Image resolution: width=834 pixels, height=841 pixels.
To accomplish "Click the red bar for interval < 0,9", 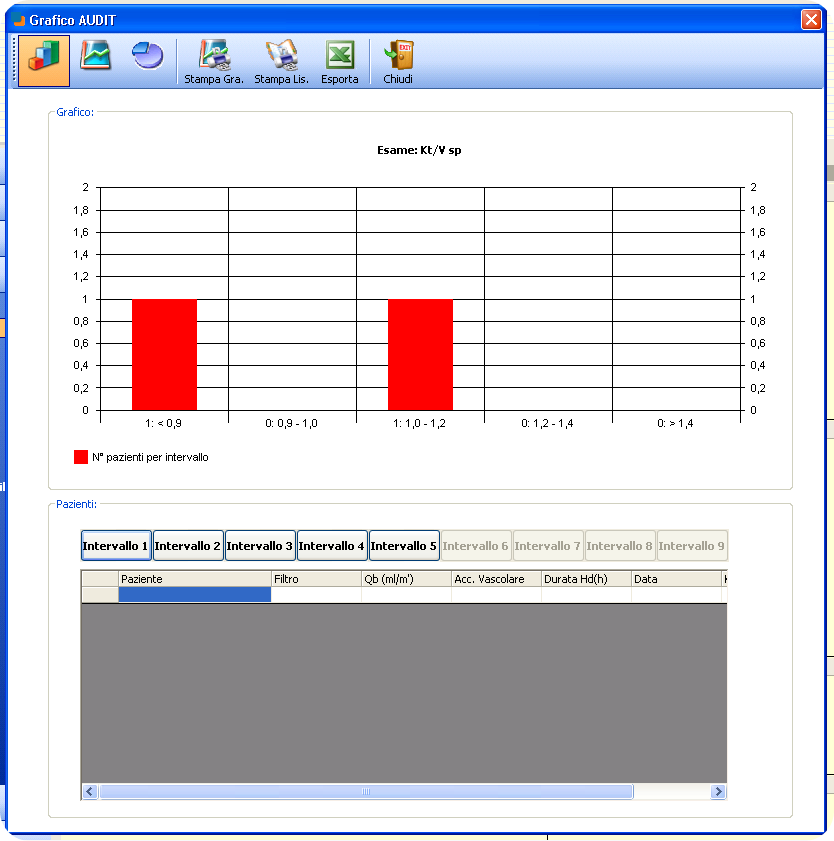I will [164, 355].
